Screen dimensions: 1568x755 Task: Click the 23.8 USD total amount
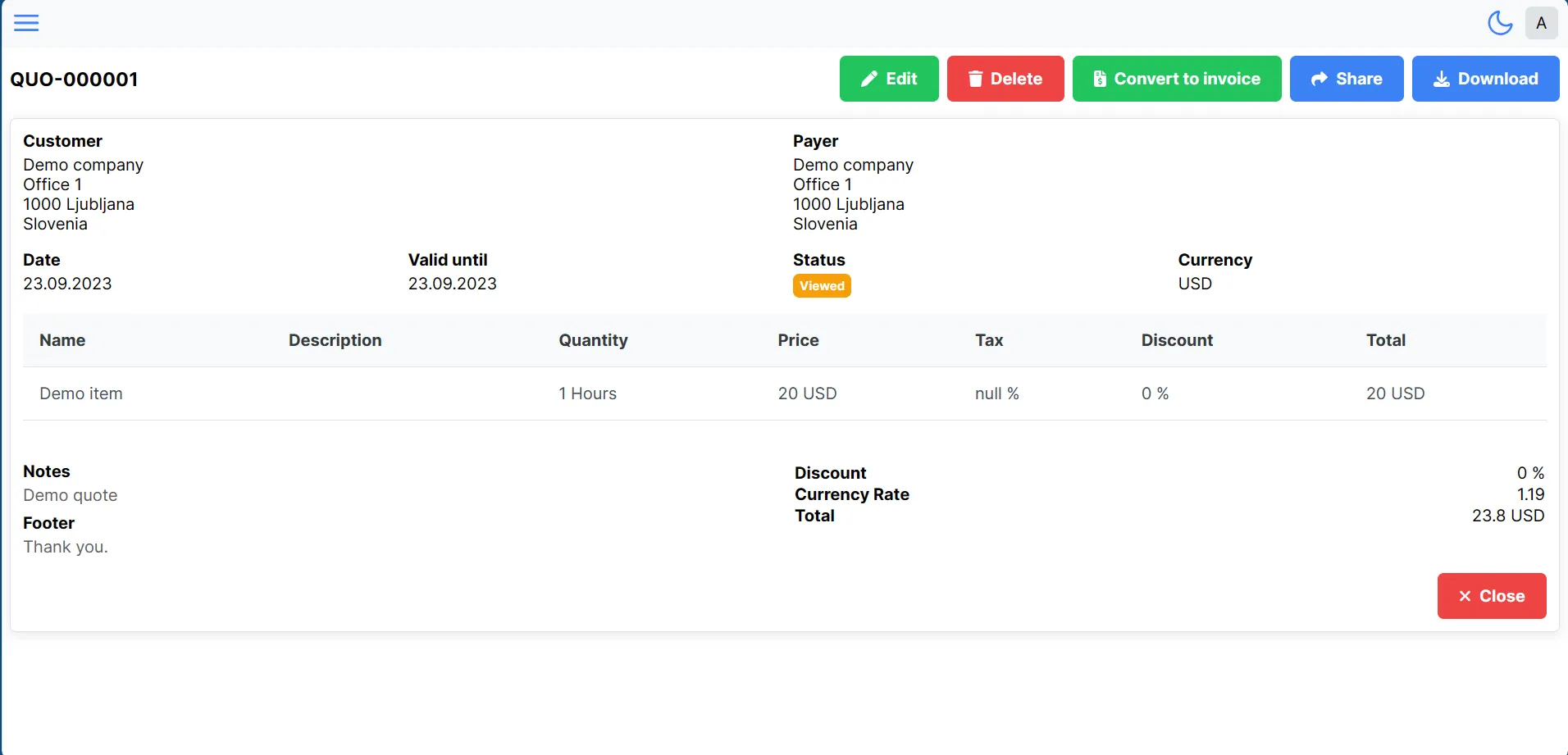point(1507,516)
